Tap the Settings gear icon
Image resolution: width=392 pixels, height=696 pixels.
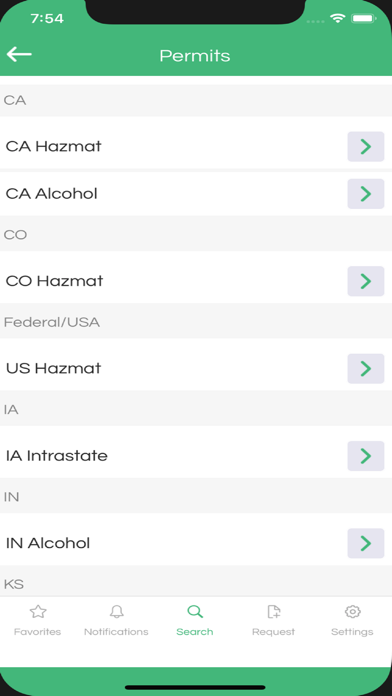pos(352,612)
